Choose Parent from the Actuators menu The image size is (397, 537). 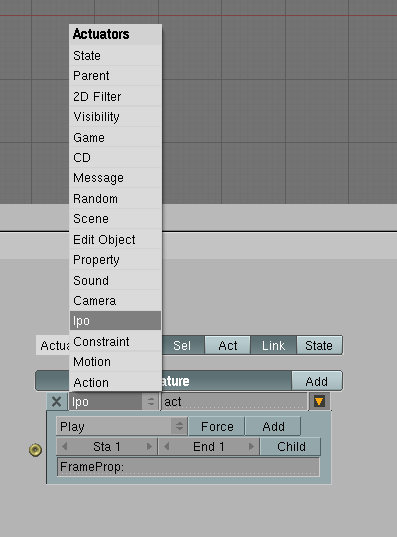115,76
